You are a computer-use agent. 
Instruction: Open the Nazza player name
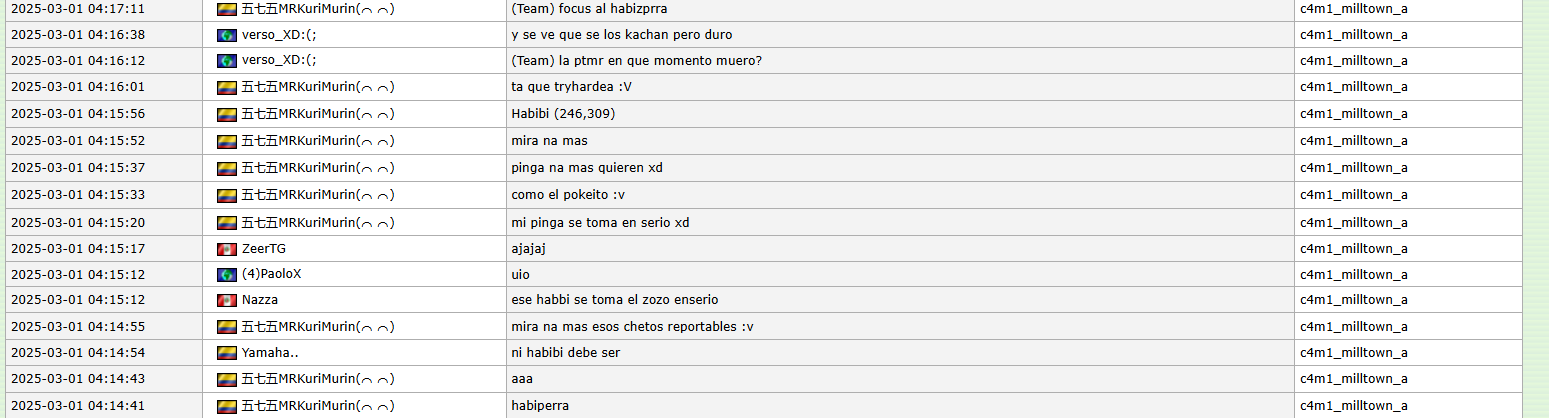click(x=260, y=299)
